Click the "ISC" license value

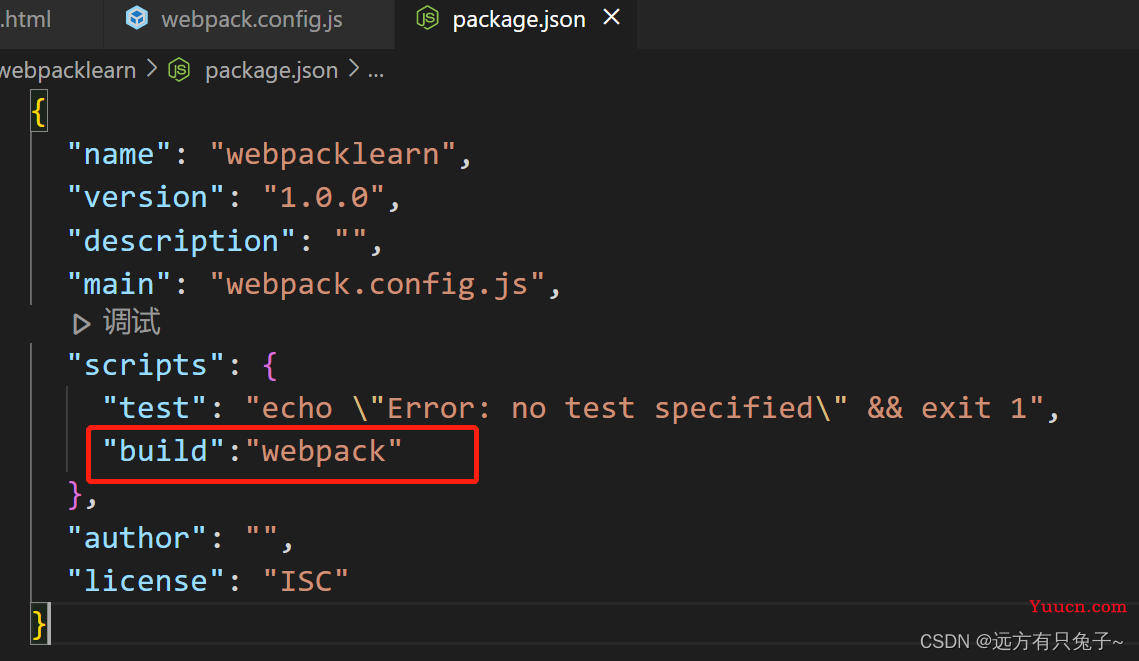click(x=306, y=581)
